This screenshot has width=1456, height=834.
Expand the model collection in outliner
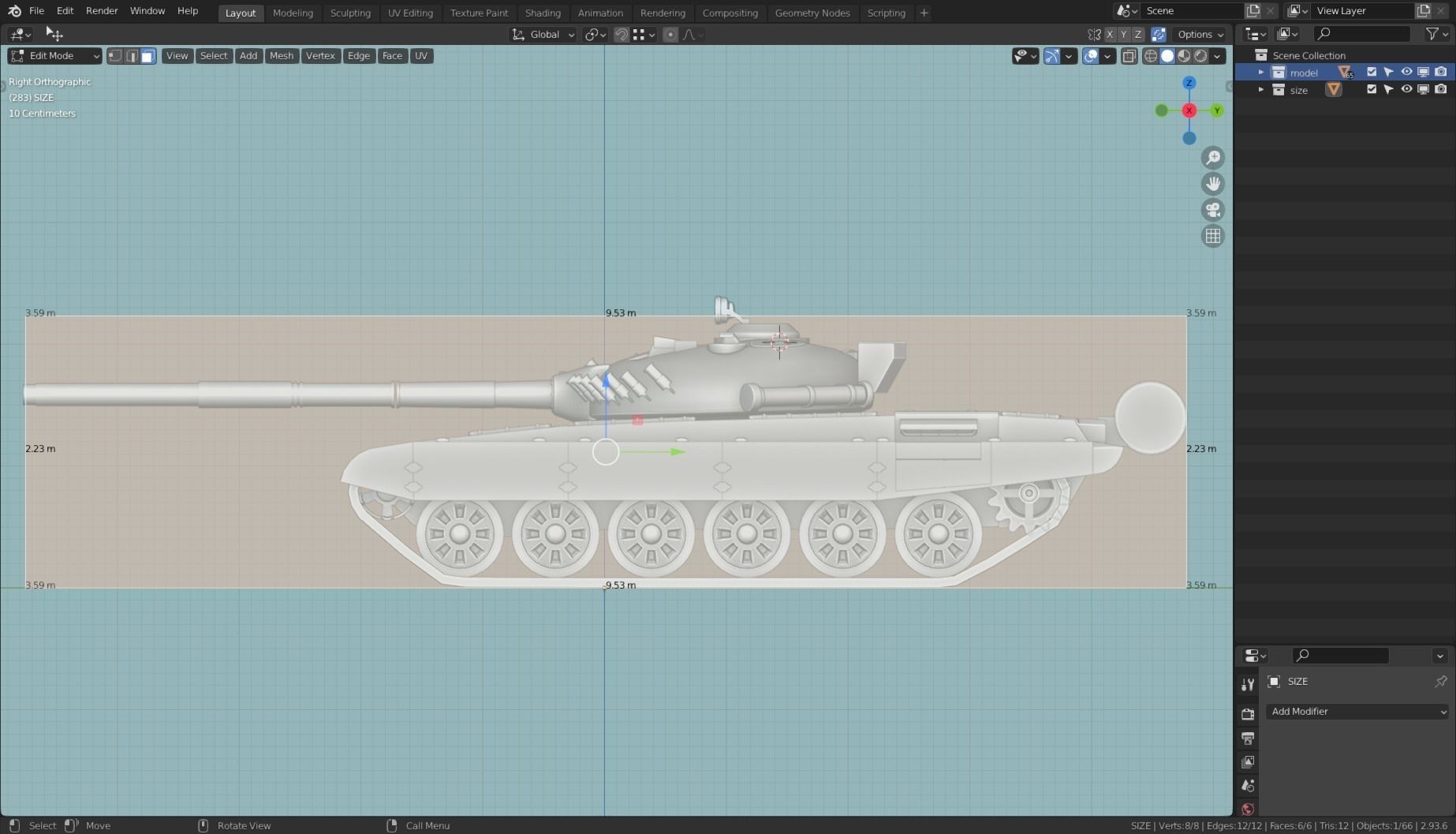pyautogui.click(x=1261, y=73)
